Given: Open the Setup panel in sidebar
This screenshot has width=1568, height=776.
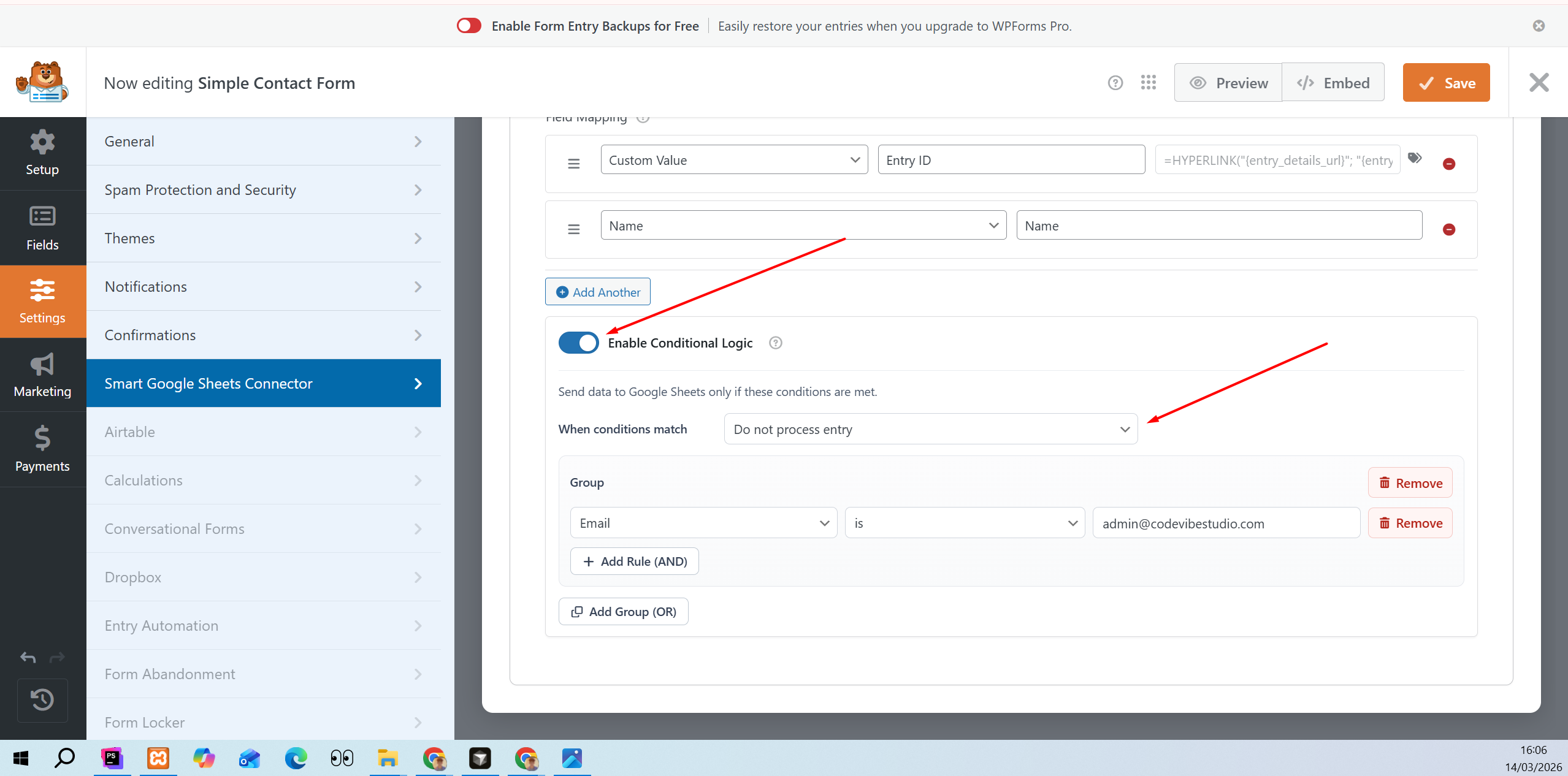Looking at the screenshot, I should click(x=42, y=153).
